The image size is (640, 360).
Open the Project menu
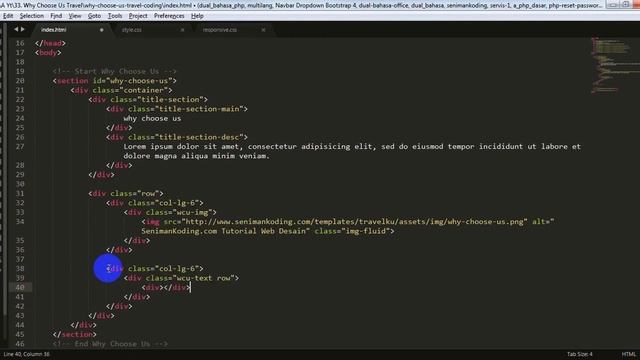(138, 16)
